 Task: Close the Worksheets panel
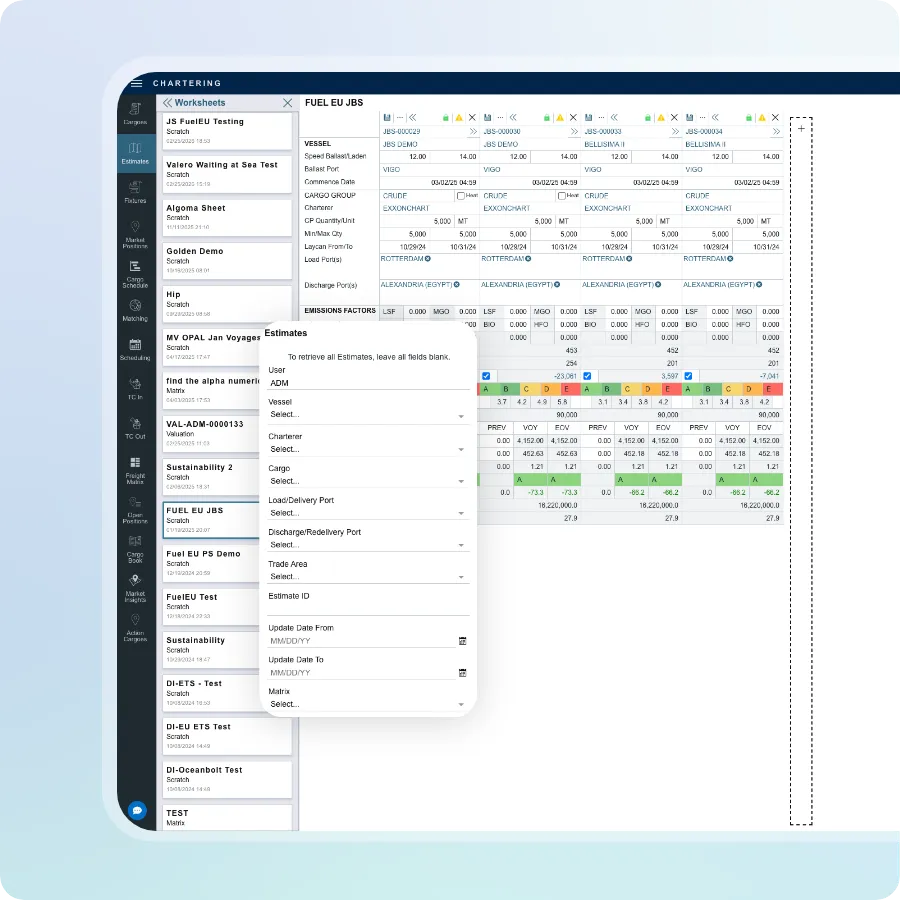(x=288, y=103)
